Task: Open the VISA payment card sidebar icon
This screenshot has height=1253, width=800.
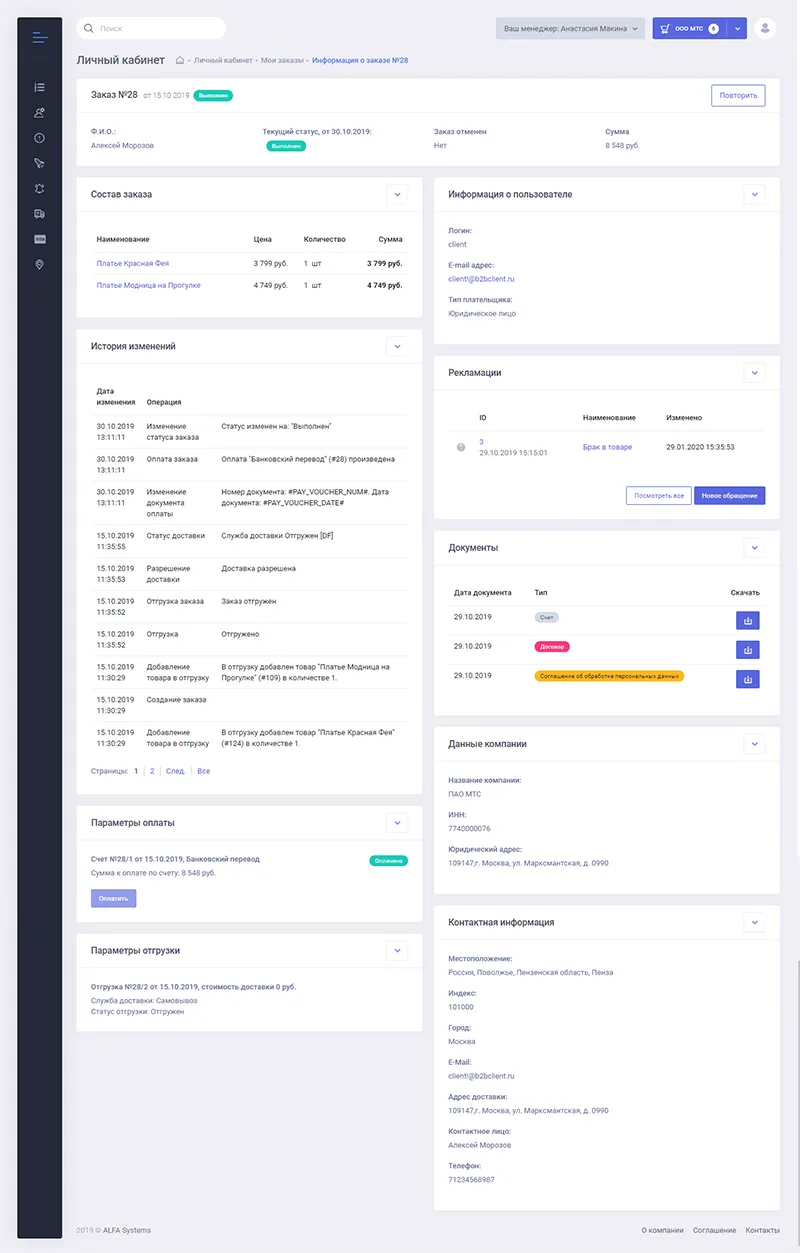Action: pyautogui.click(x=39, y=239)
